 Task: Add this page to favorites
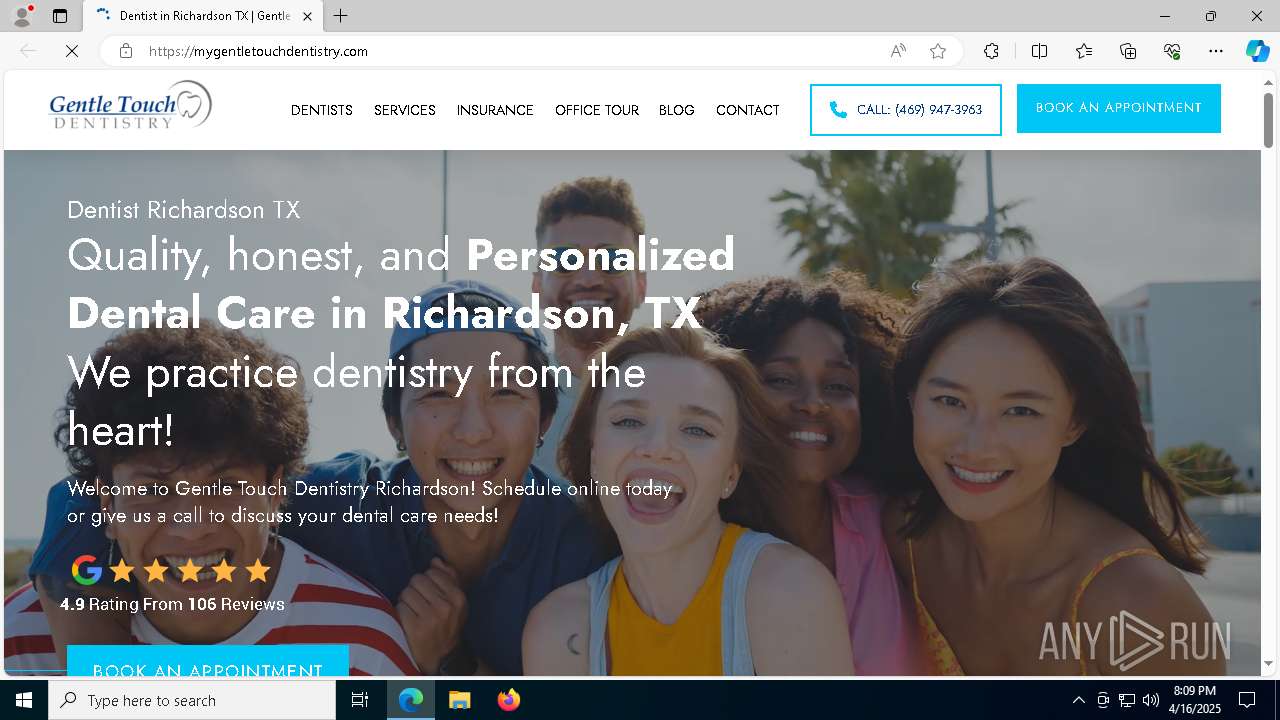coord(938,51)
